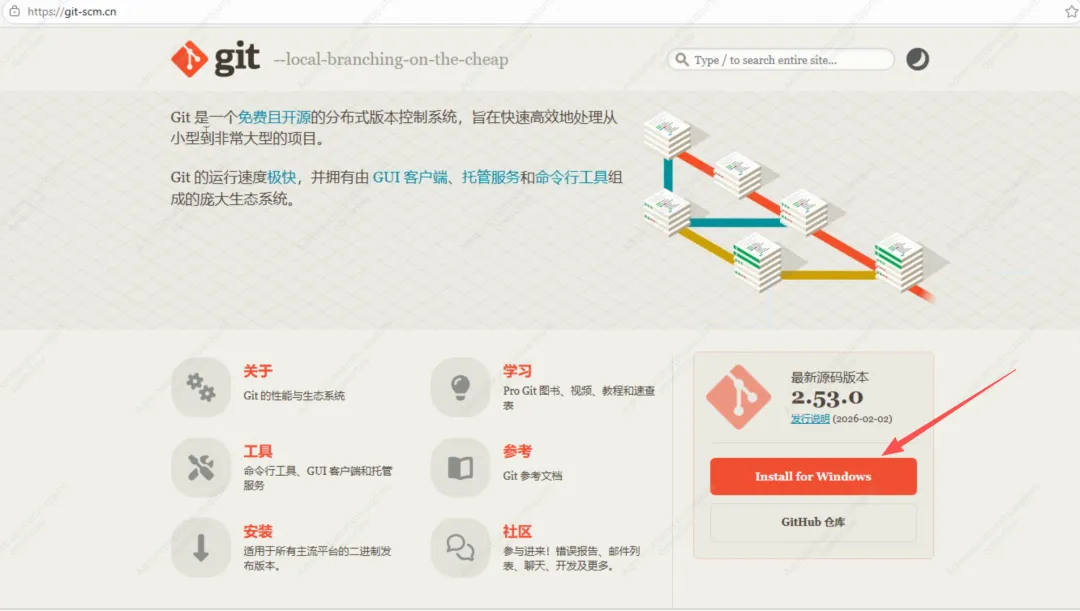Open the 发行说明 release notes link
The image size is (1080, 611).
coord(810,419)
